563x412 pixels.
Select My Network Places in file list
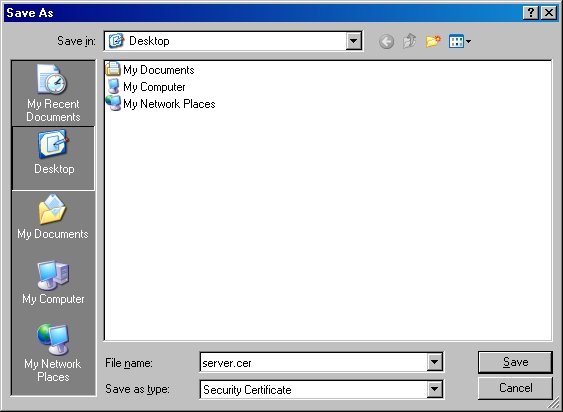tap(160, 104)
